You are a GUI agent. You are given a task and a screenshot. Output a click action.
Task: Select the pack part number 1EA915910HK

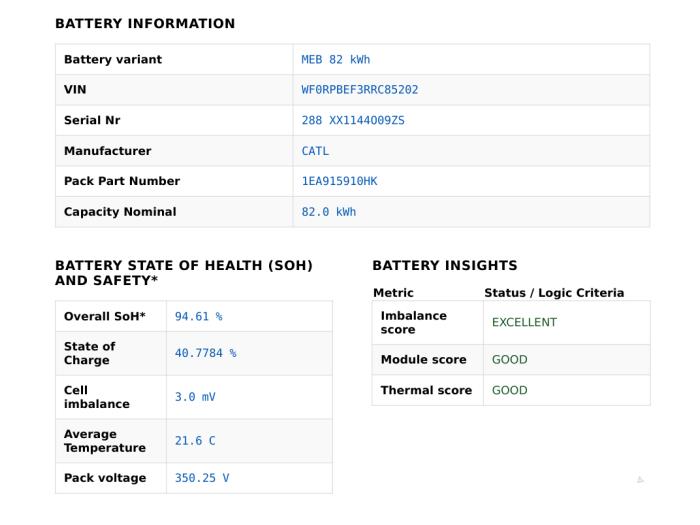click(x=339, y=181)
